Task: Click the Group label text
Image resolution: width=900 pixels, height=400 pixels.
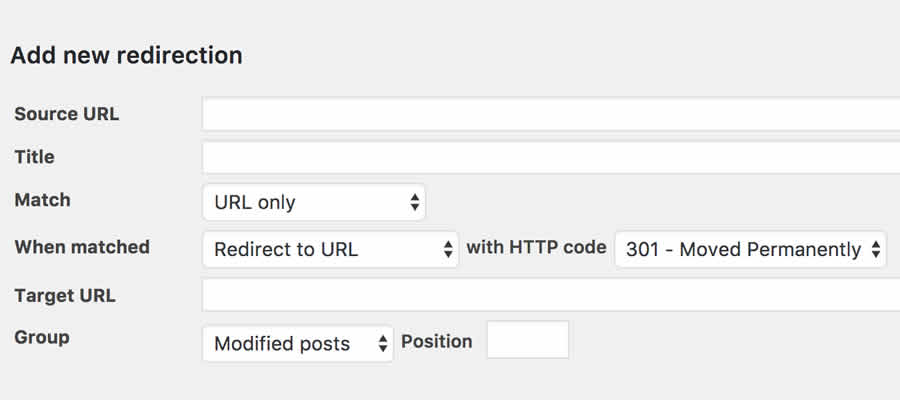Action: point(42,337)
